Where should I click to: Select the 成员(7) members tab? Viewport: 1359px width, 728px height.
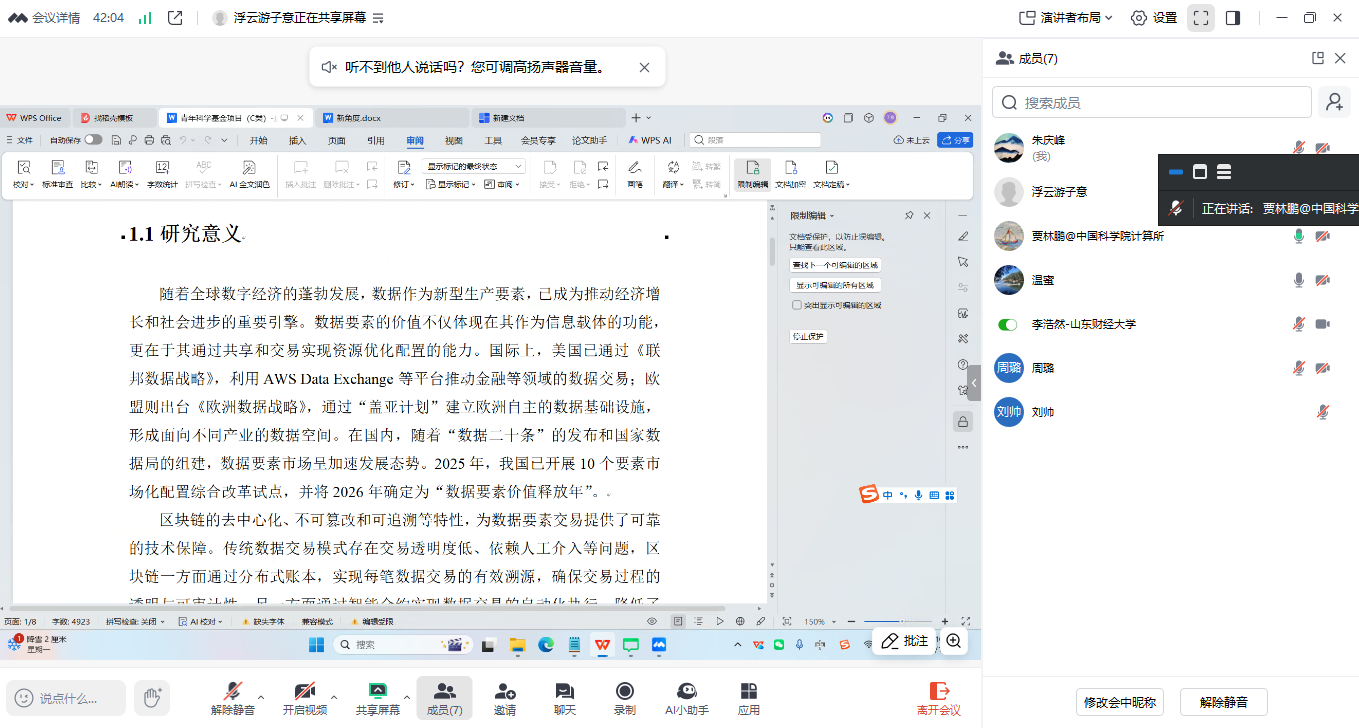[444, 697]
